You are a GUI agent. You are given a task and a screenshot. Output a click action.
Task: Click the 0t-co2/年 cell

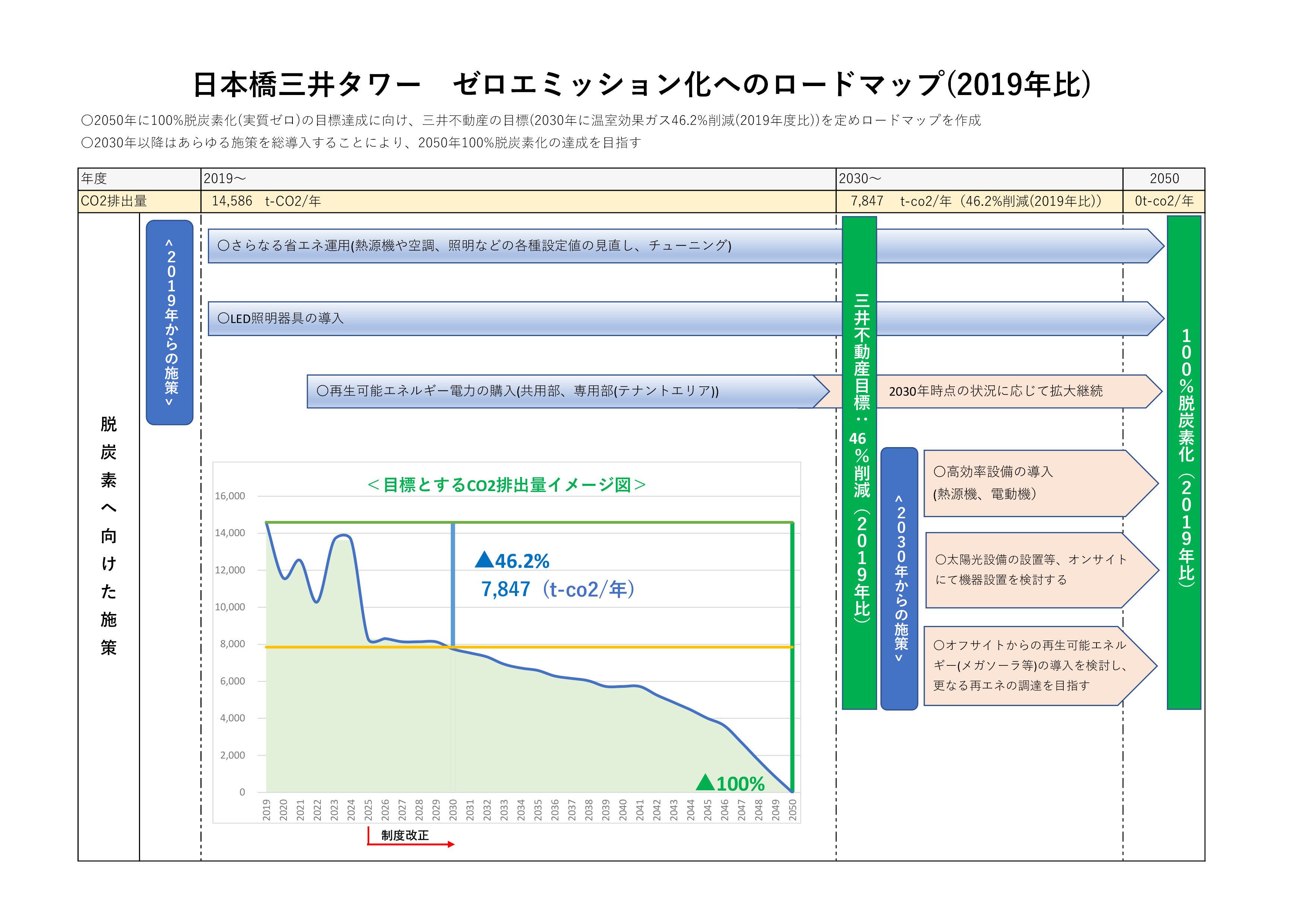pyautogui.click(x=1164, y=202)
